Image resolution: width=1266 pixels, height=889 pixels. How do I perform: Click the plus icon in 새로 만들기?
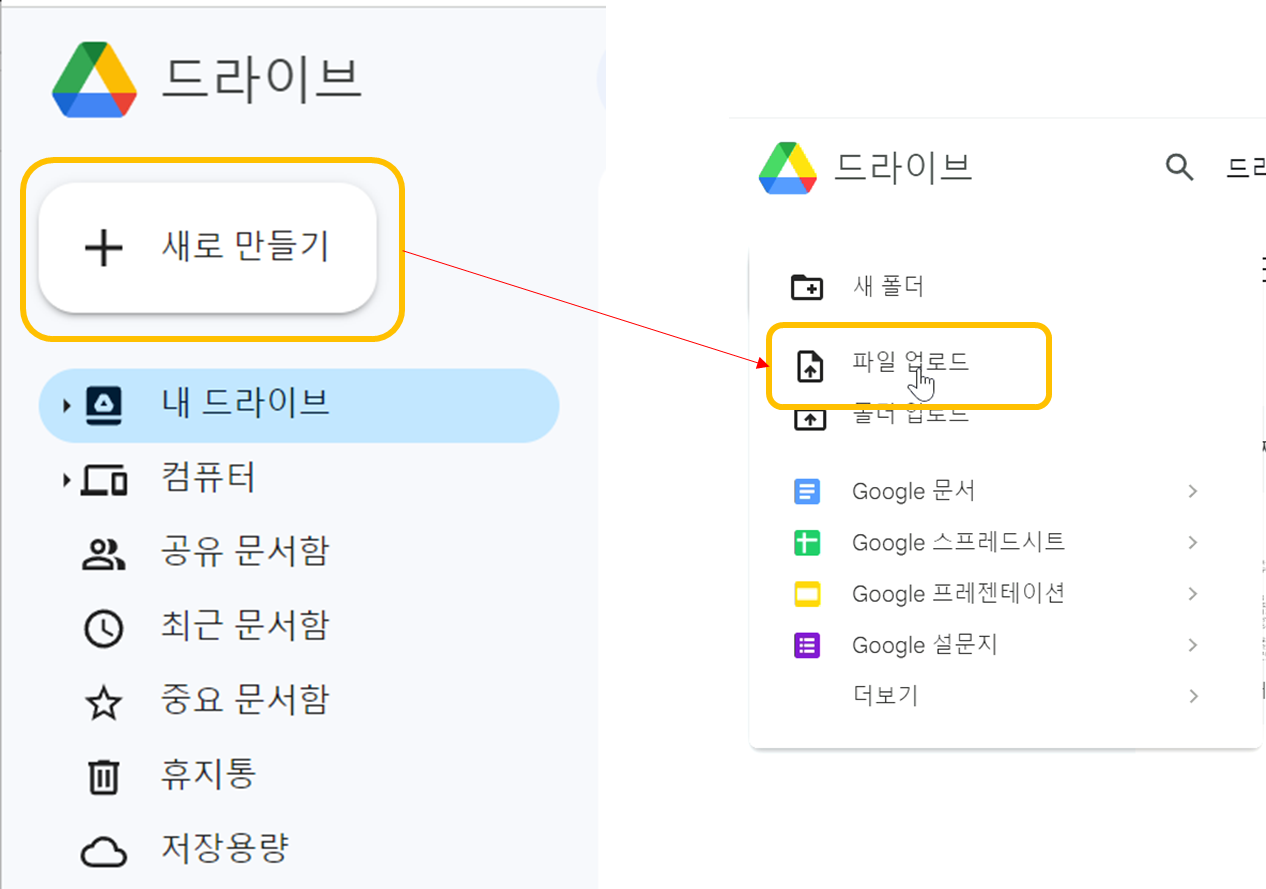(103, 248)
